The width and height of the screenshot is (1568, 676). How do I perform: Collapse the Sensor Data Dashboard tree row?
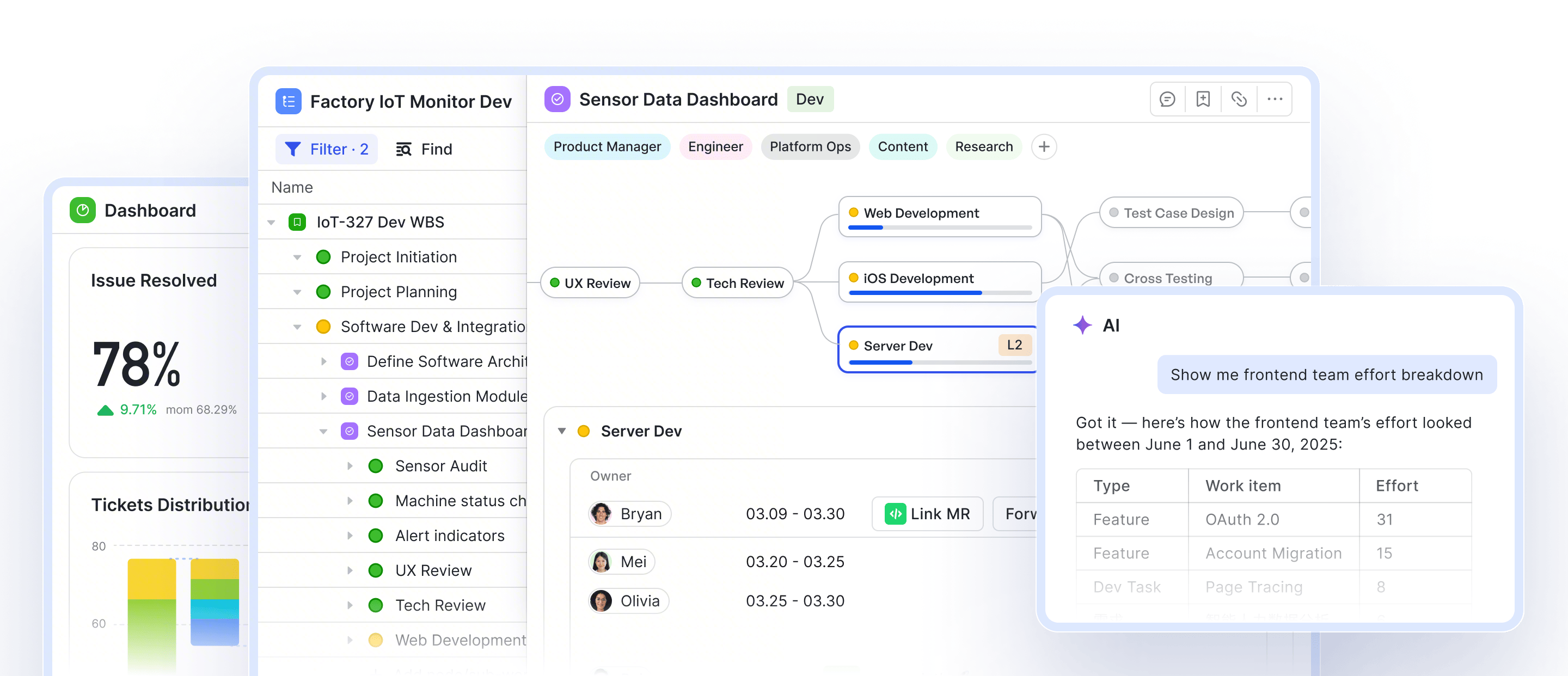(x=323, y=432)
